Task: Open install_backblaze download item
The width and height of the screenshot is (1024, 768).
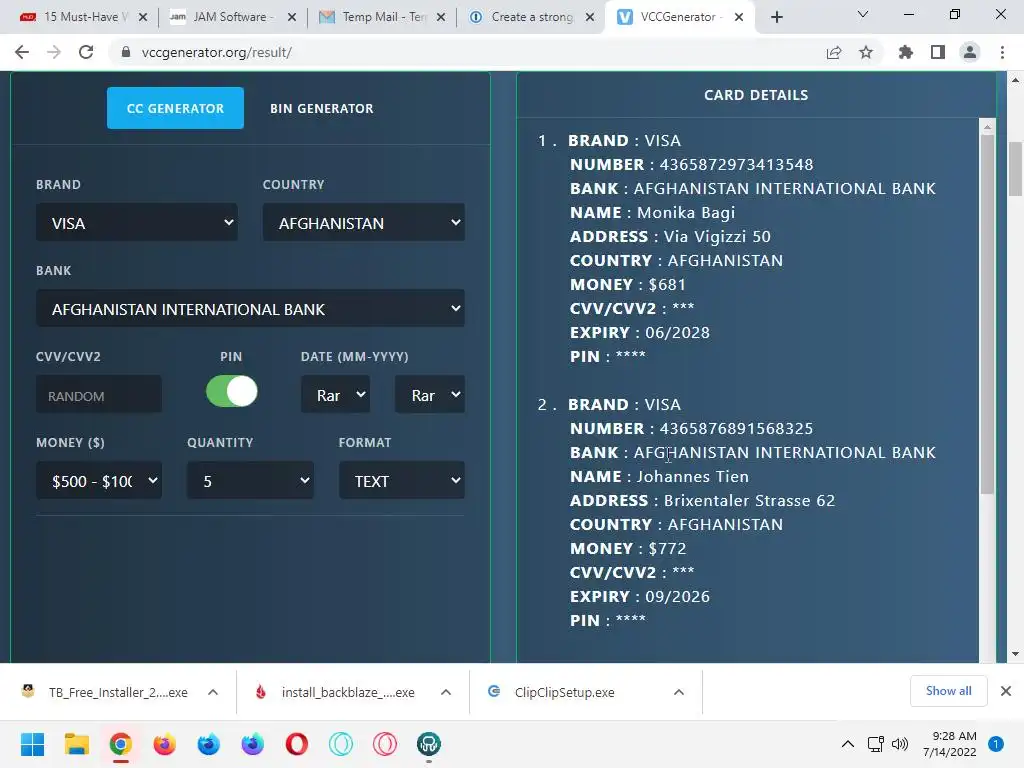Action: (x=336, y=692)
